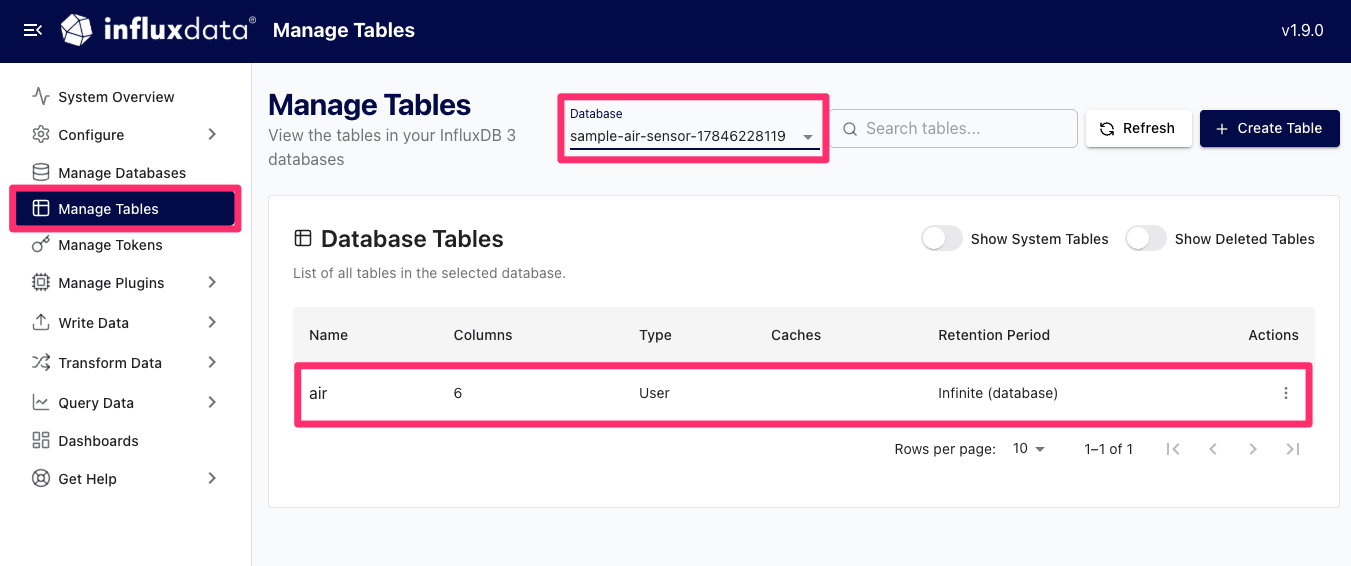Image resolution: width=1351 pixels, height=566 pixels.
Task: Click the previous page chevron
Action: coord(1213,449)
